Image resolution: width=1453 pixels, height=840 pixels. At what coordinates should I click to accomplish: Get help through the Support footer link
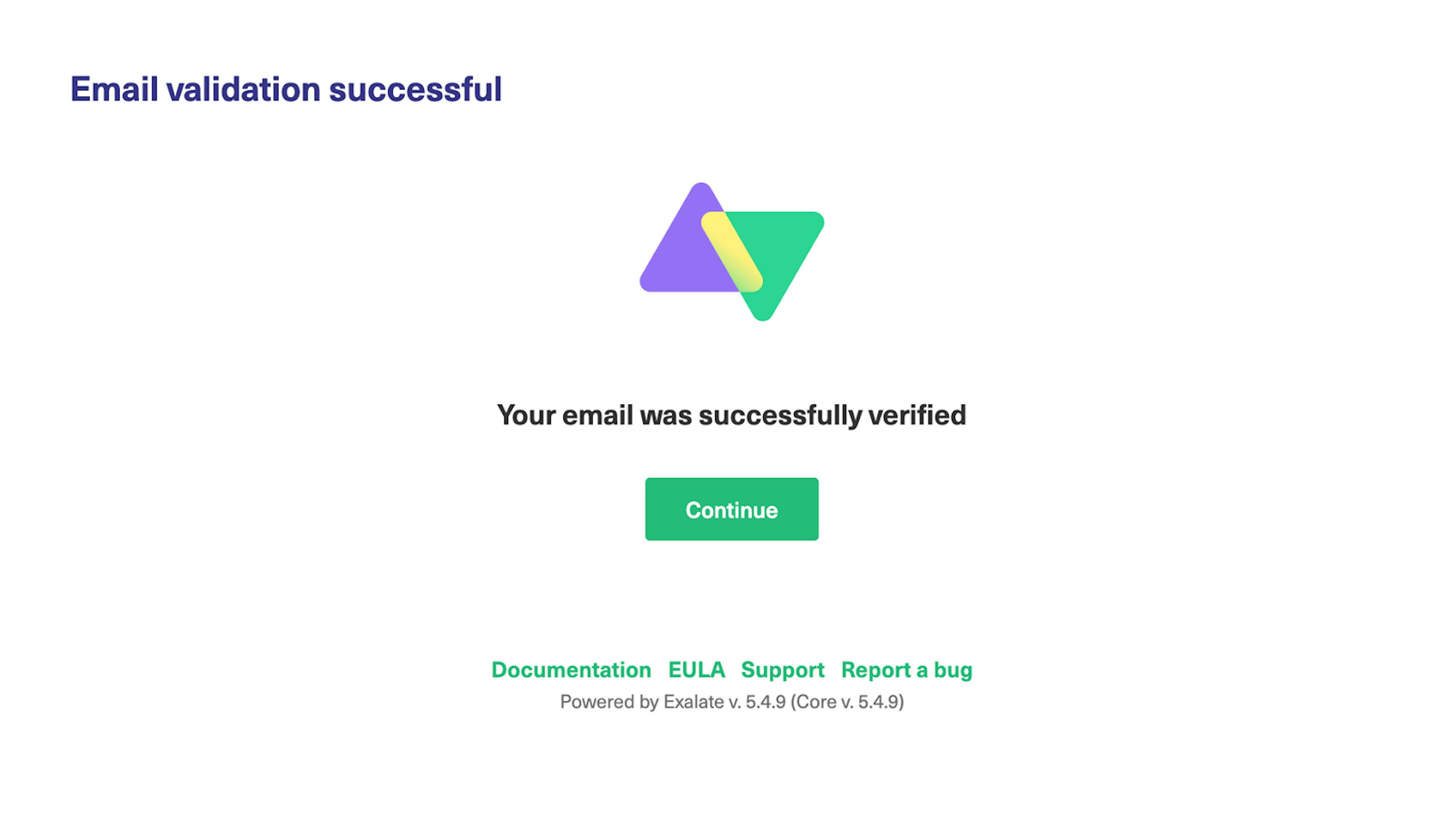pos(783,670)
